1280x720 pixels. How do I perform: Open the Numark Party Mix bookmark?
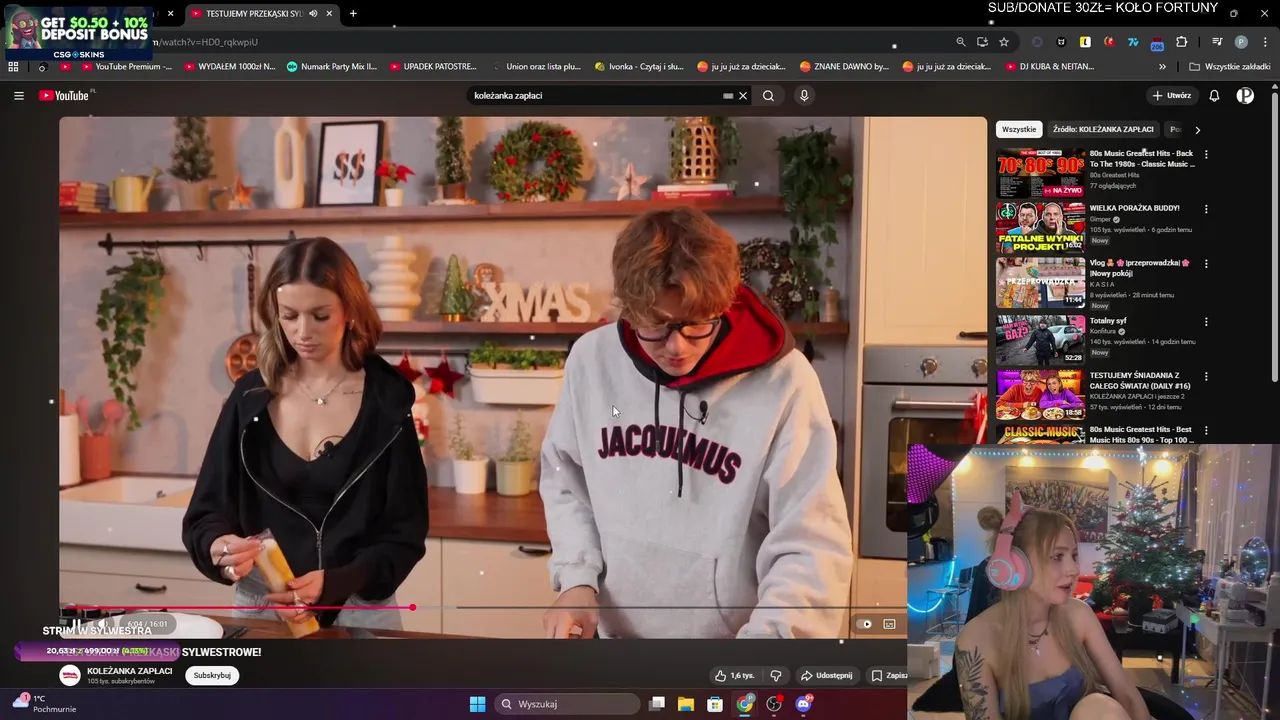332,67
